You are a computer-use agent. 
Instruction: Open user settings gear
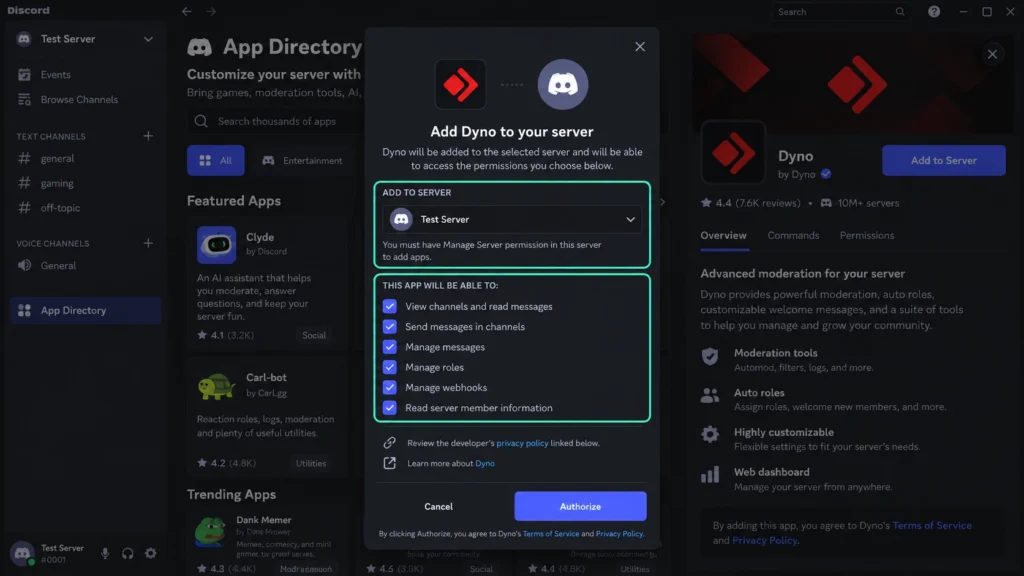tap(150, 553)
